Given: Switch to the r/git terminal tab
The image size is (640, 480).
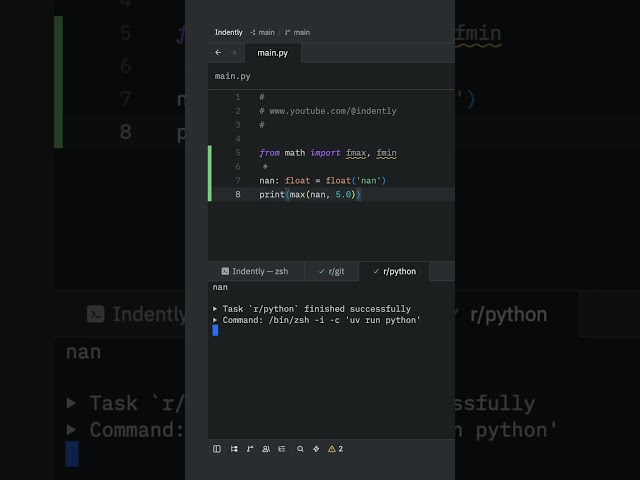Looking at the screenshot, I should coord(331,271).
